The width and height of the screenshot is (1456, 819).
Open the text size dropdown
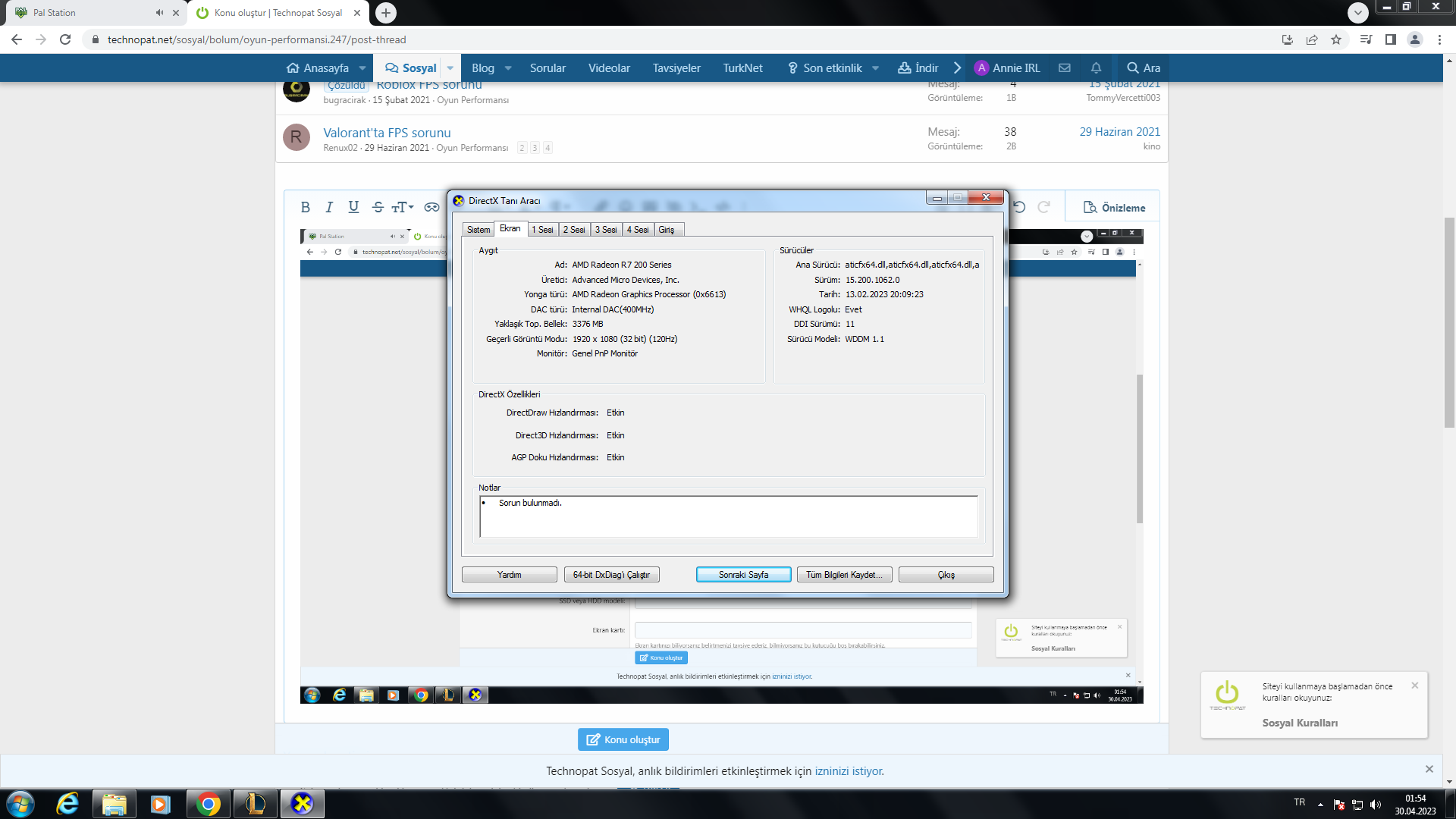[403, 207]
